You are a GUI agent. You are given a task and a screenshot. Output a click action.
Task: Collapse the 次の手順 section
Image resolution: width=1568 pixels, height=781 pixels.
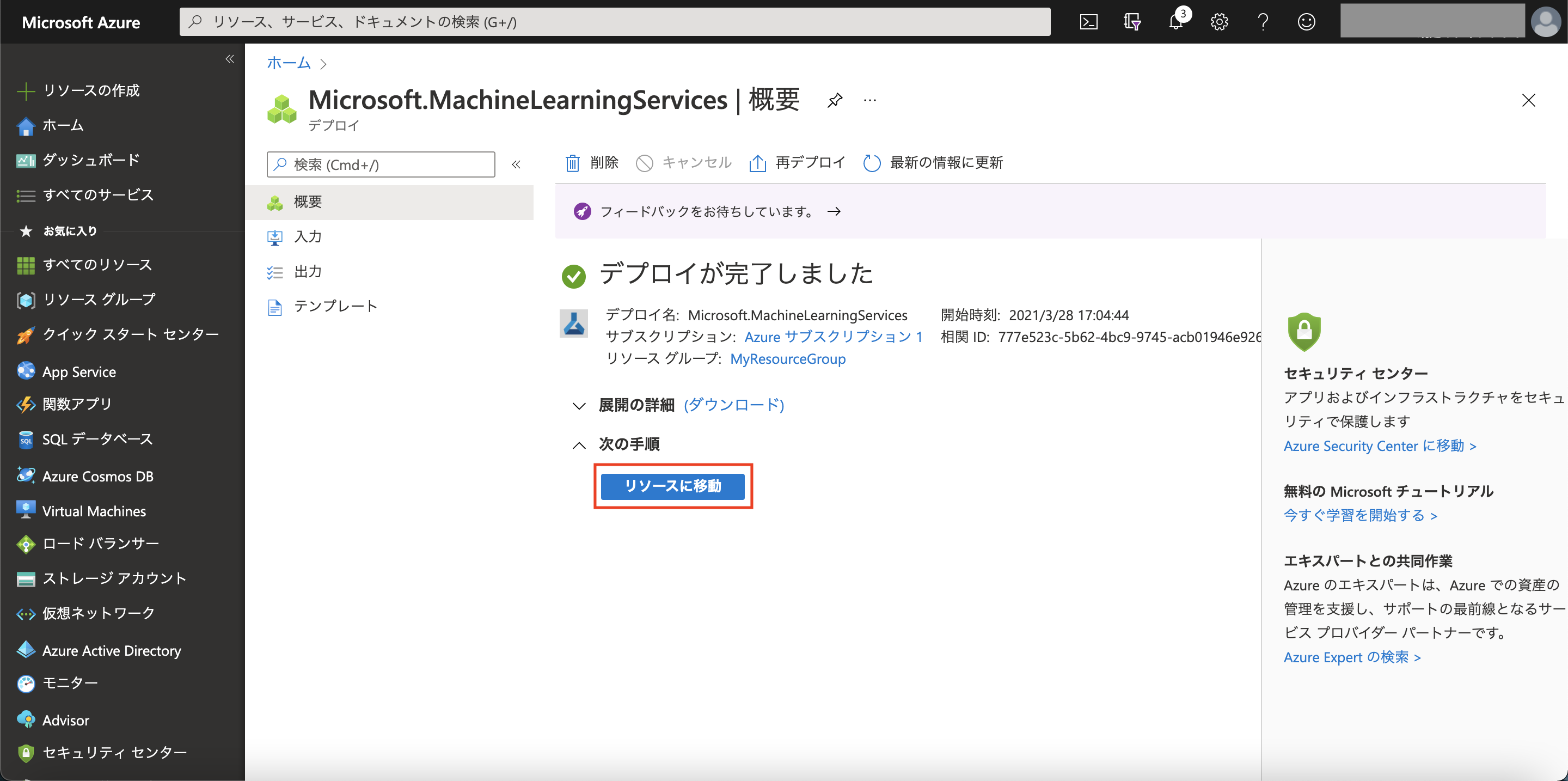coord(579,445)
